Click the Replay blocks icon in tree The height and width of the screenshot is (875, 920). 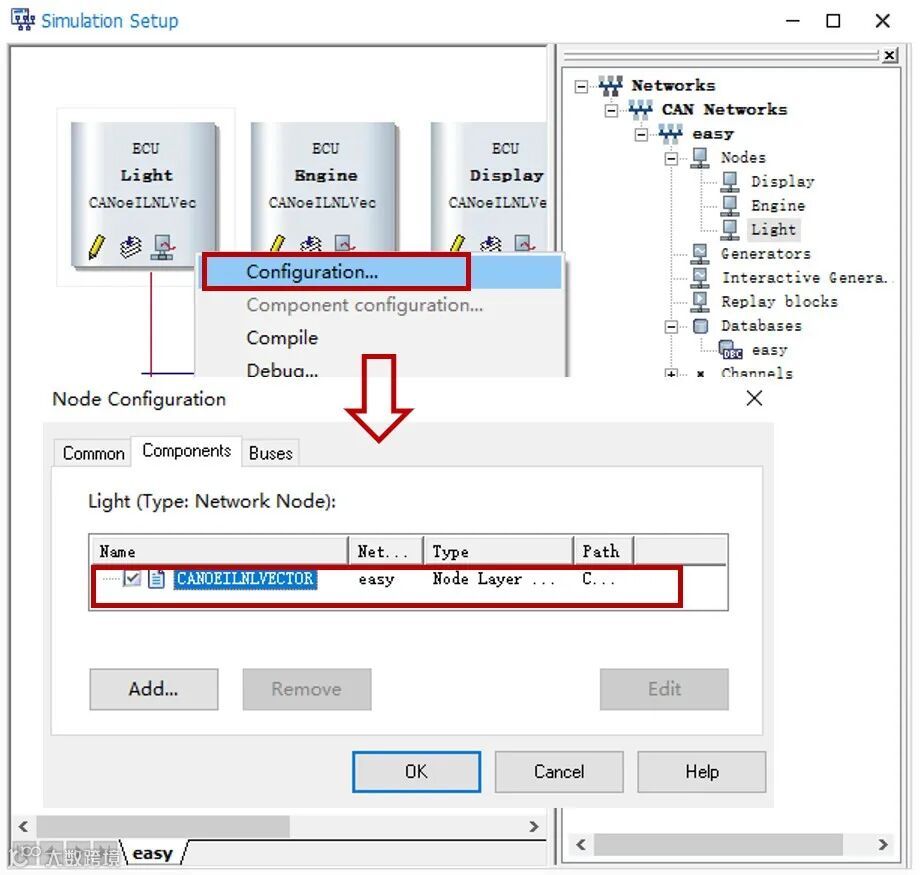700,302
